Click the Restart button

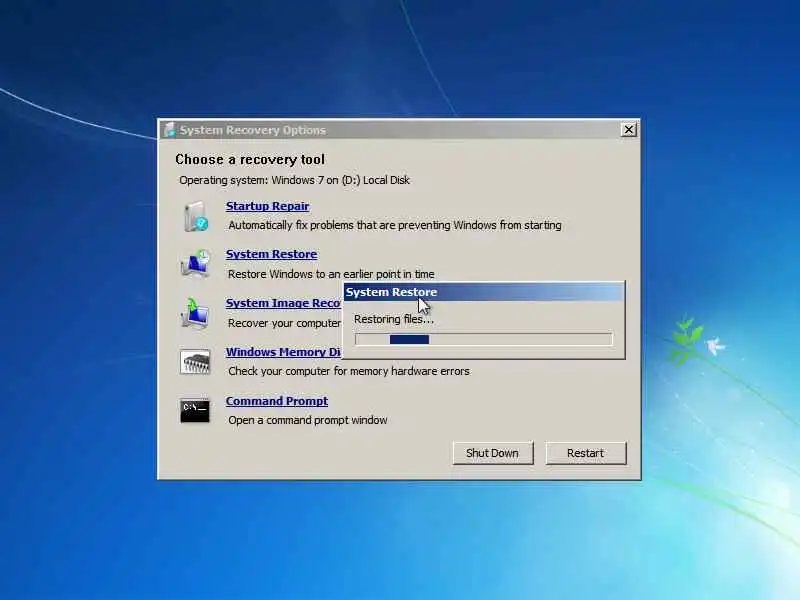click(x=586, y=453)
